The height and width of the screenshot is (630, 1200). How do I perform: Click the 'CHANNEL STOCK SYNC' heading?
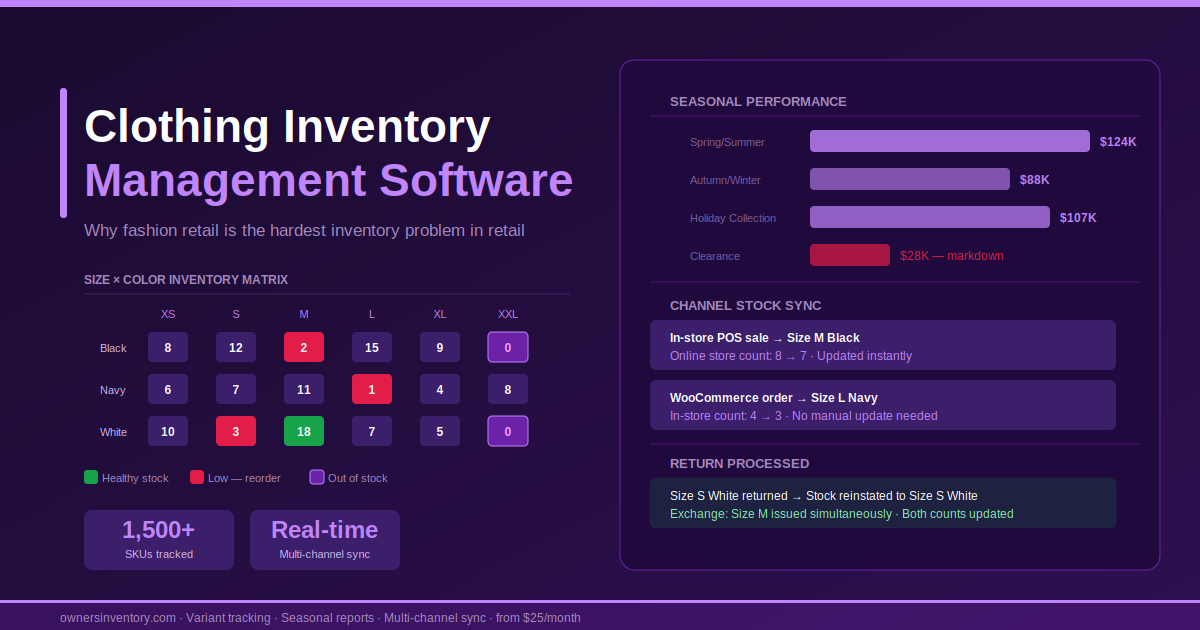(746, 306)
